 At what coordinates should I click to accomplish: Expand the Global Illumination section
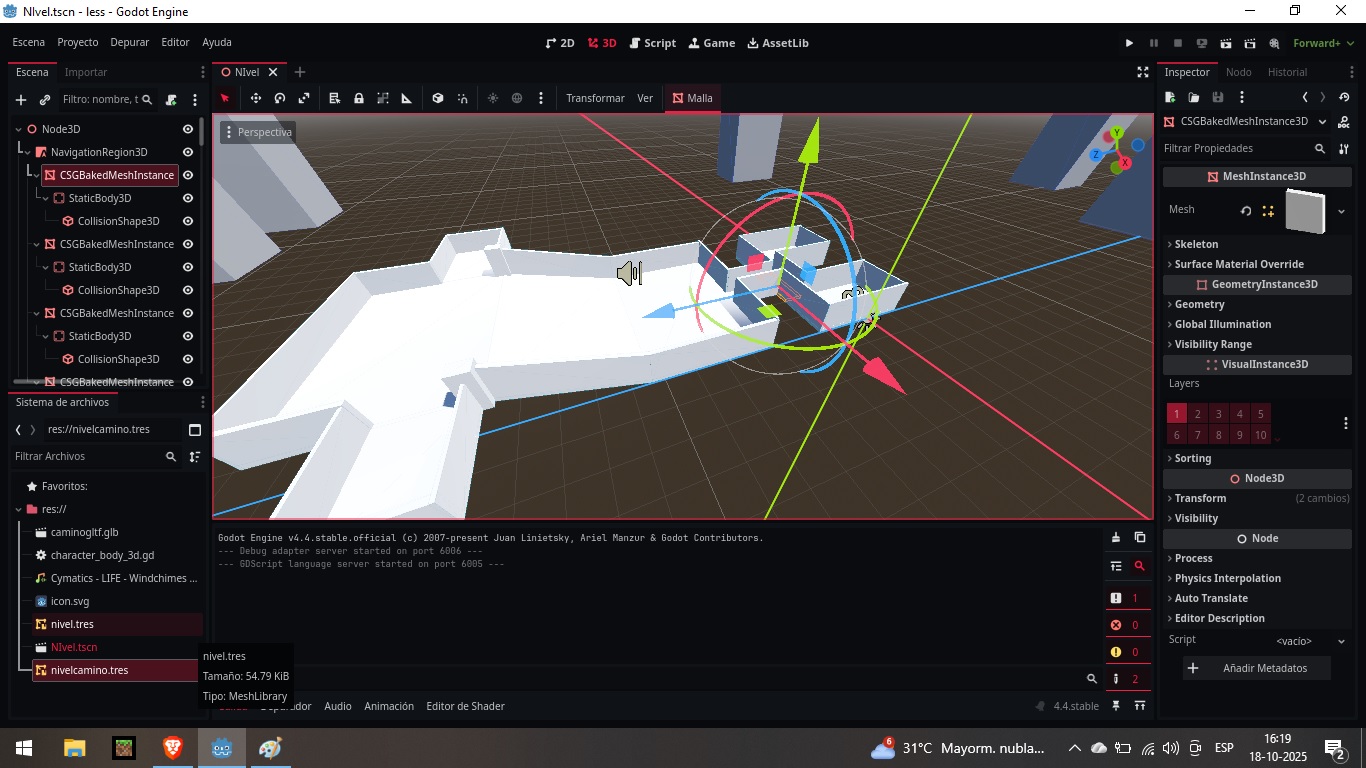[x=1257, y=324]
